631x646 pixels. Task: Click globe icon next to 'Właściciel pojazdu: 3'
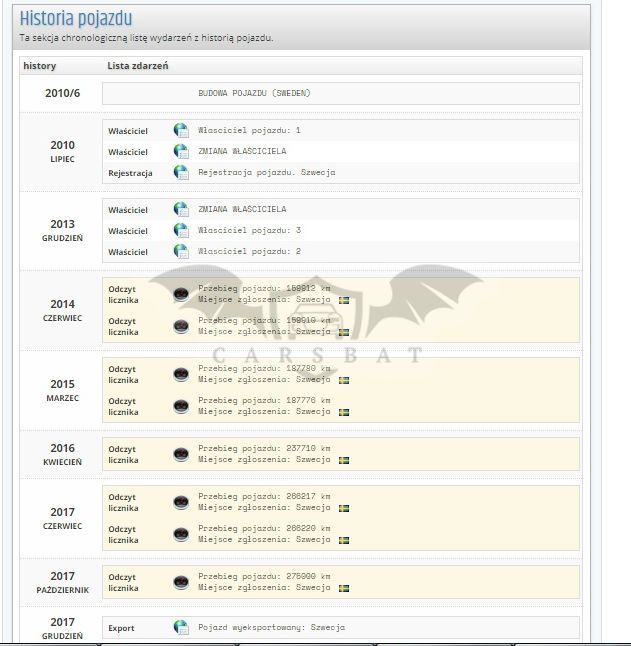pyautogui.click(x=181, y=230)
